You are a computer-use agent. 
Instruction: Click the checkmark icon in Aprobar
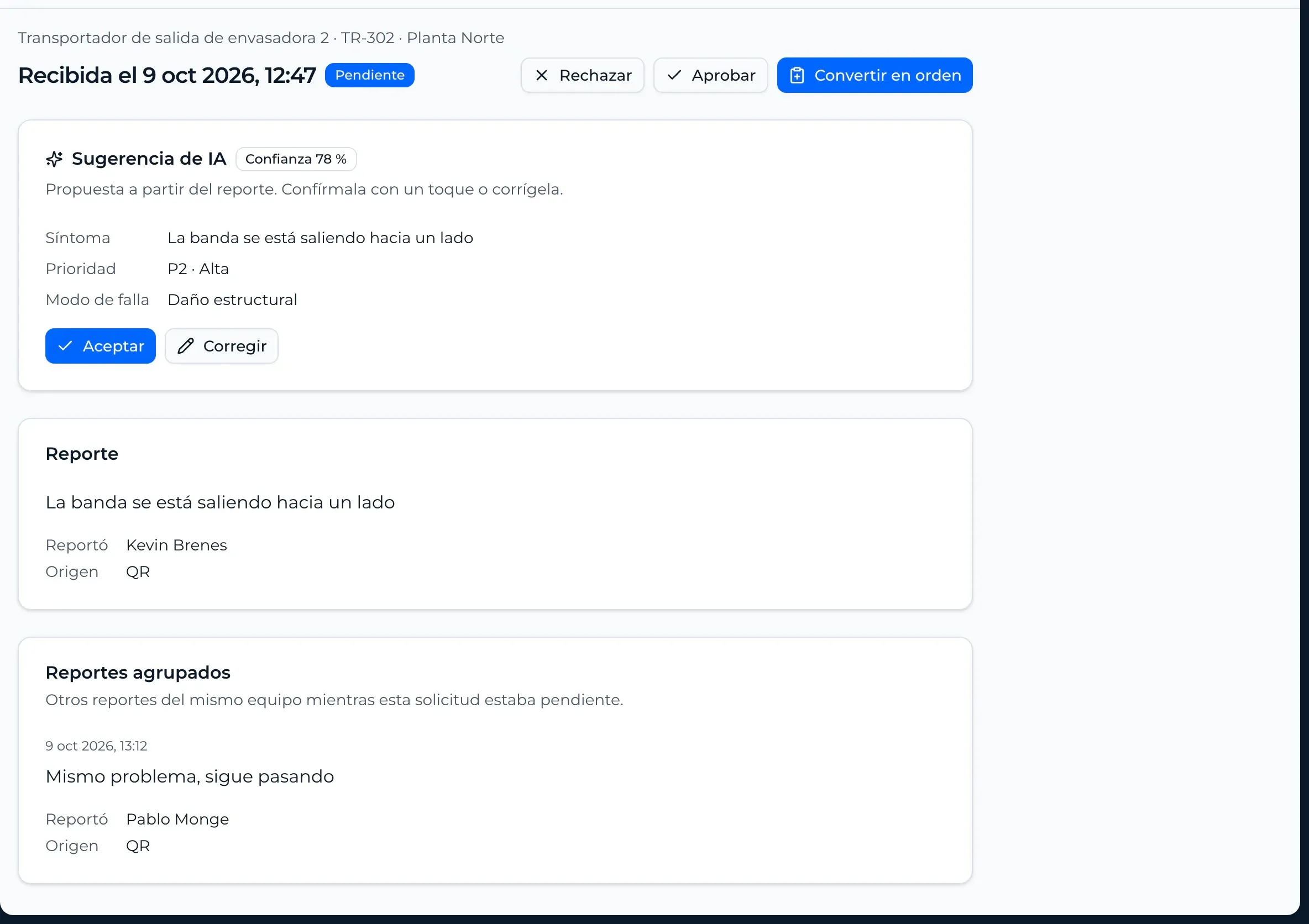pos(674,75)
